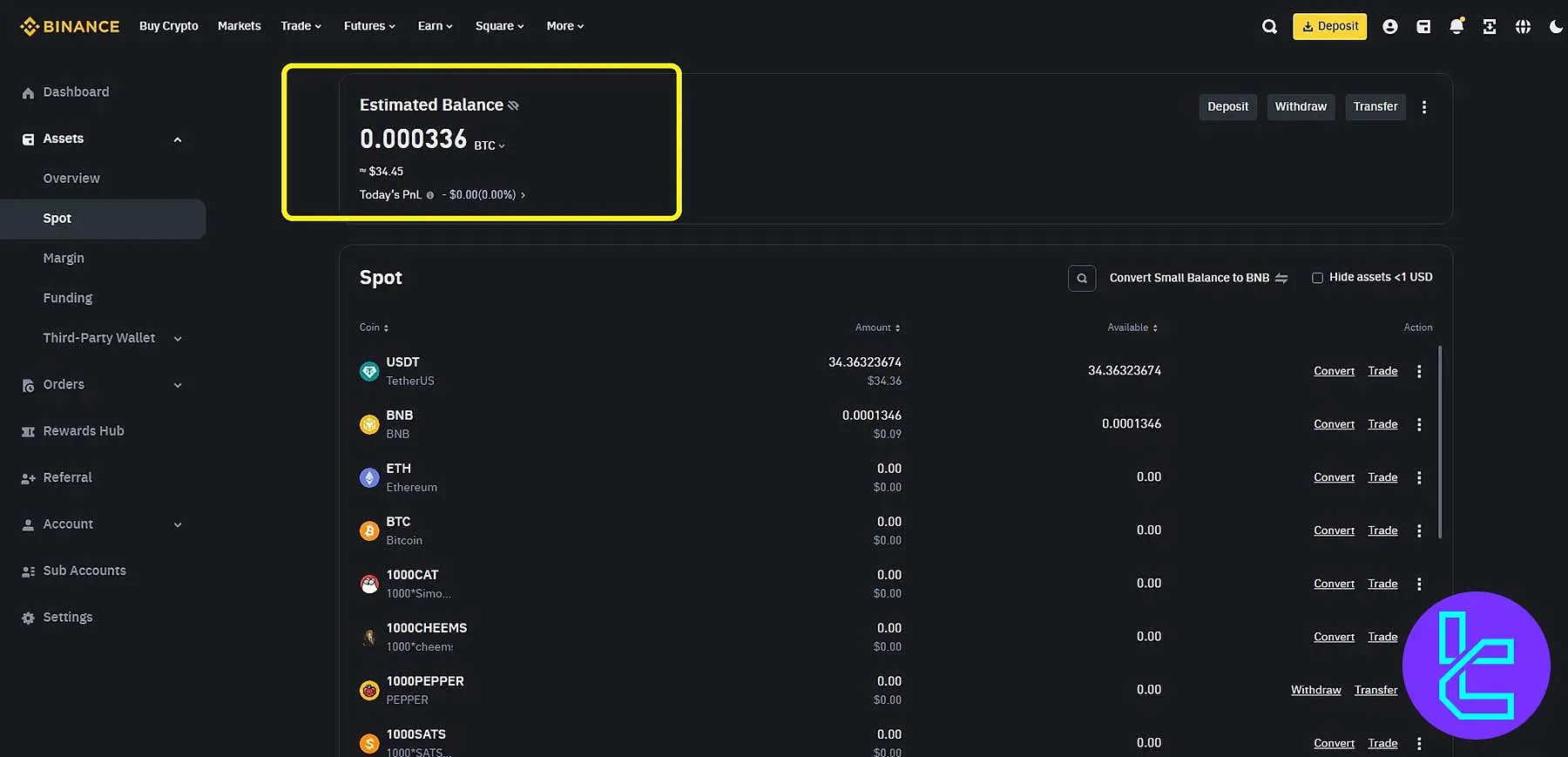Viewport: 1568px width, 757px height.
Task: Open the wallet icon in header
Action: click(x=1423, y=27)
